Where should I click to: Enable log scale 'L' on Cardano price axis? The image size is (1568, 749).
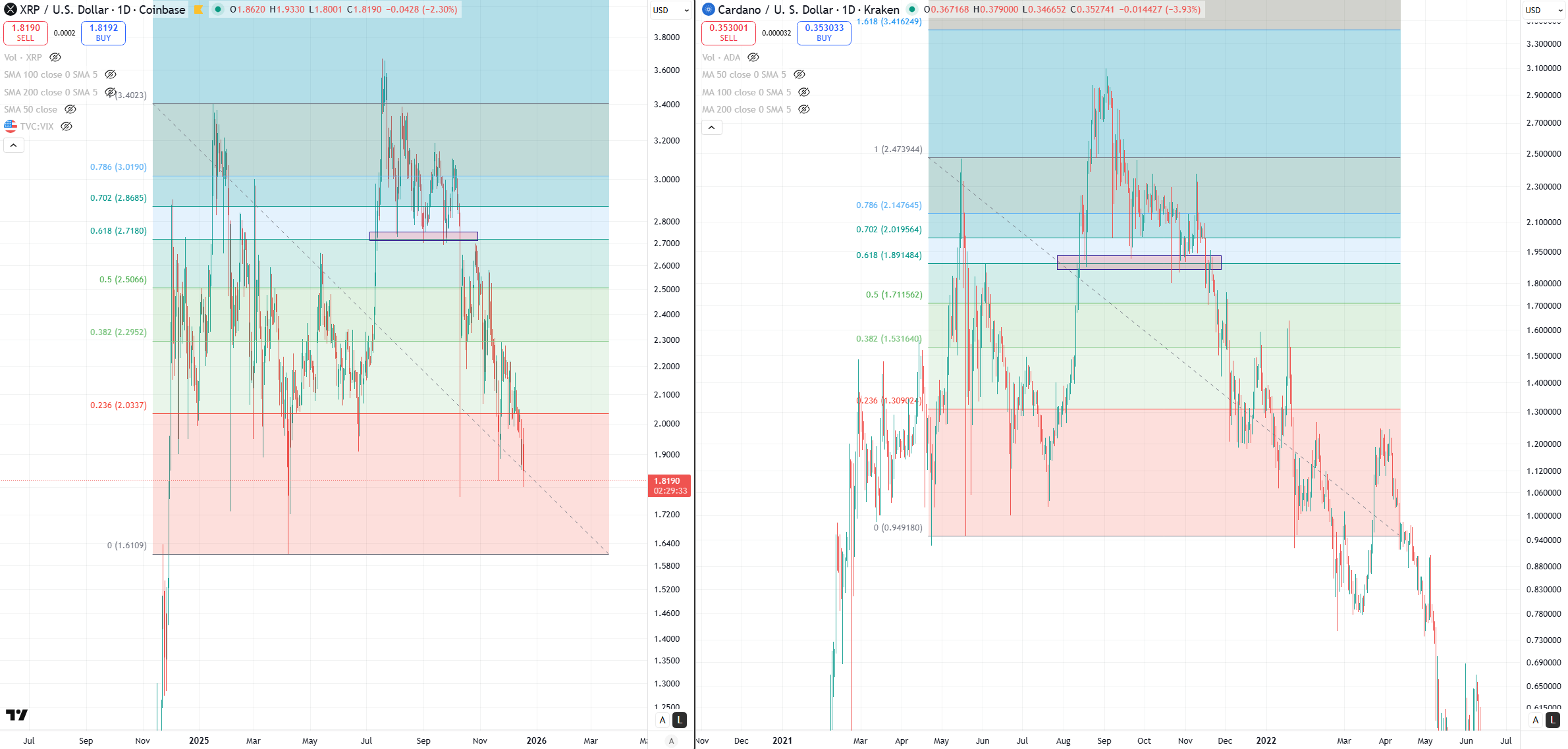point(1552,720)
